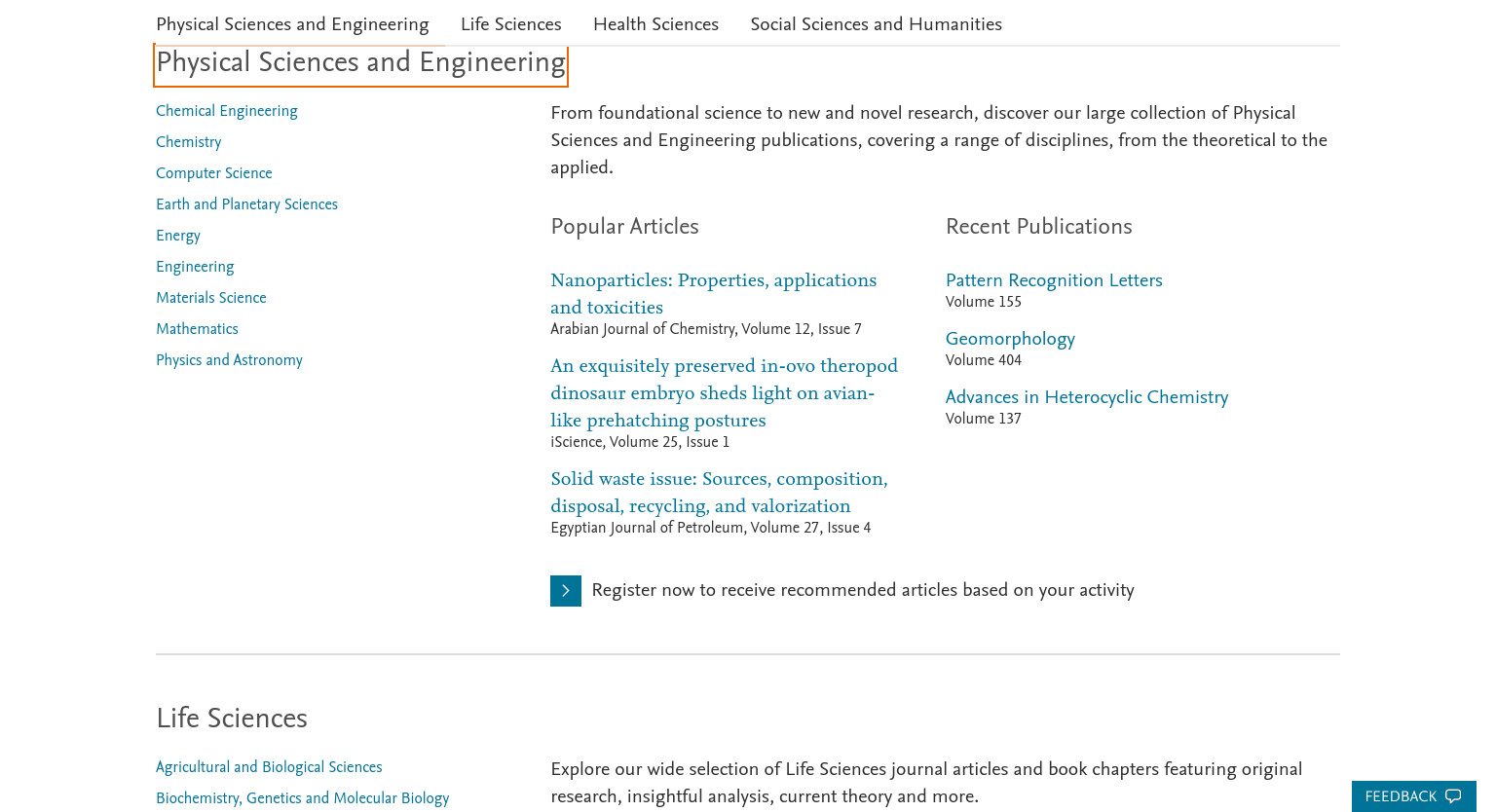1496x812 pixels.
Task: View the Geomorphology publication
Action: pos(1010,339)
